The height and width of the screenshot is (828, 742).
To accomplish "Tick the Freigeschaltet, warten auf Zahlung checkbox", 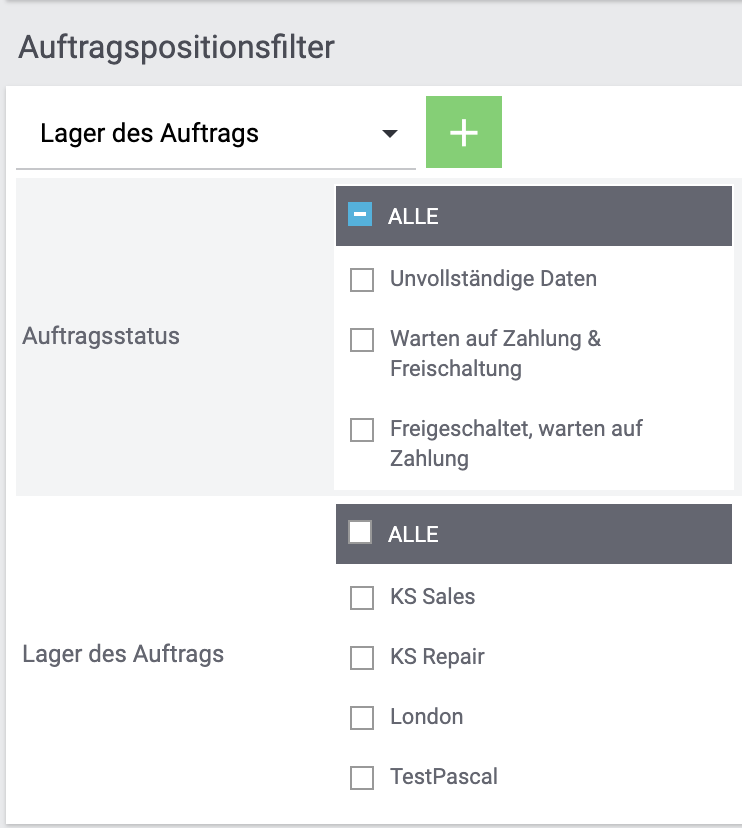I will coord(362,431).
